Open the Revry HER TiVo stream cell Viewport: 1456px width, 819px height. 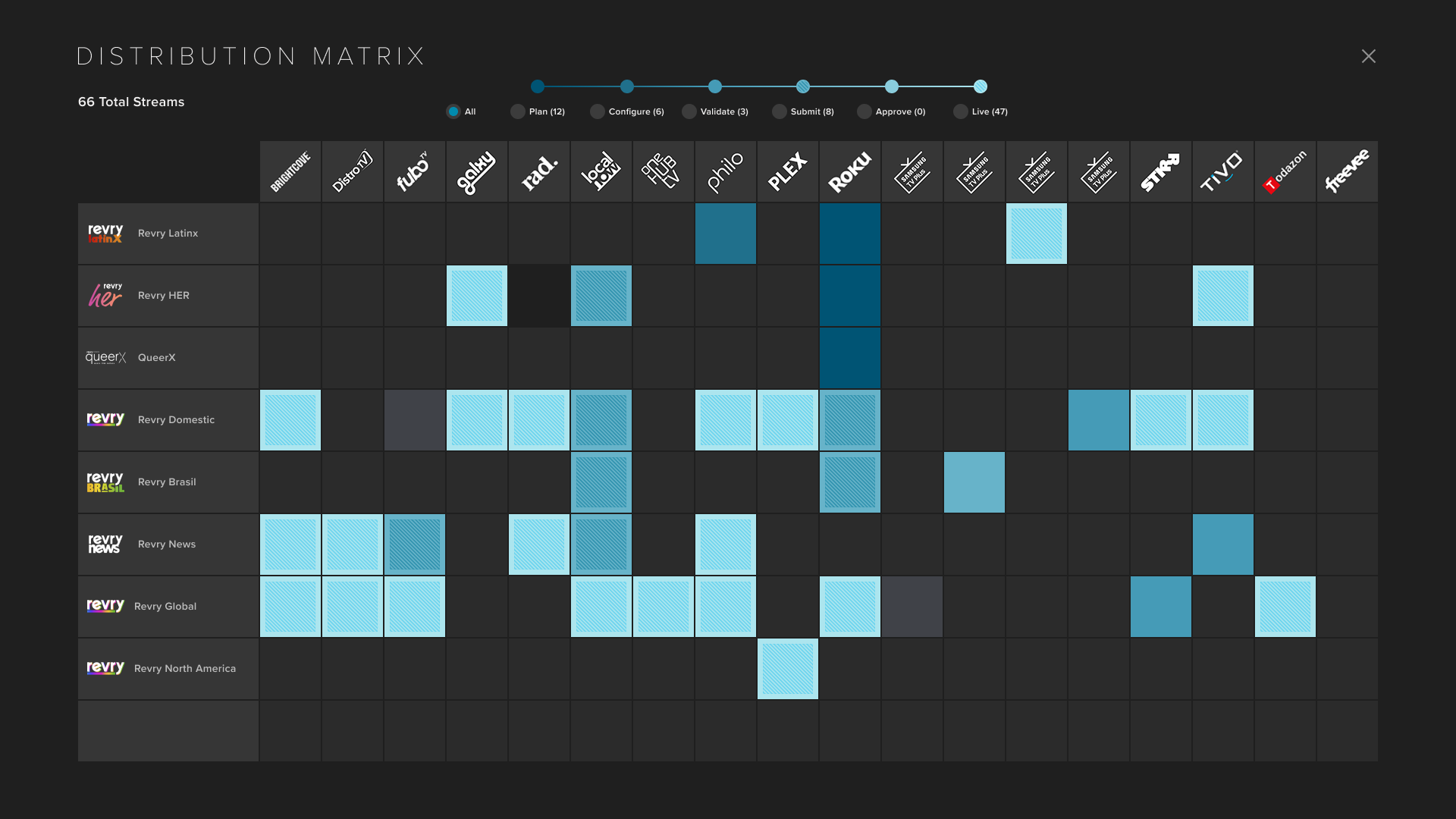1223,296
